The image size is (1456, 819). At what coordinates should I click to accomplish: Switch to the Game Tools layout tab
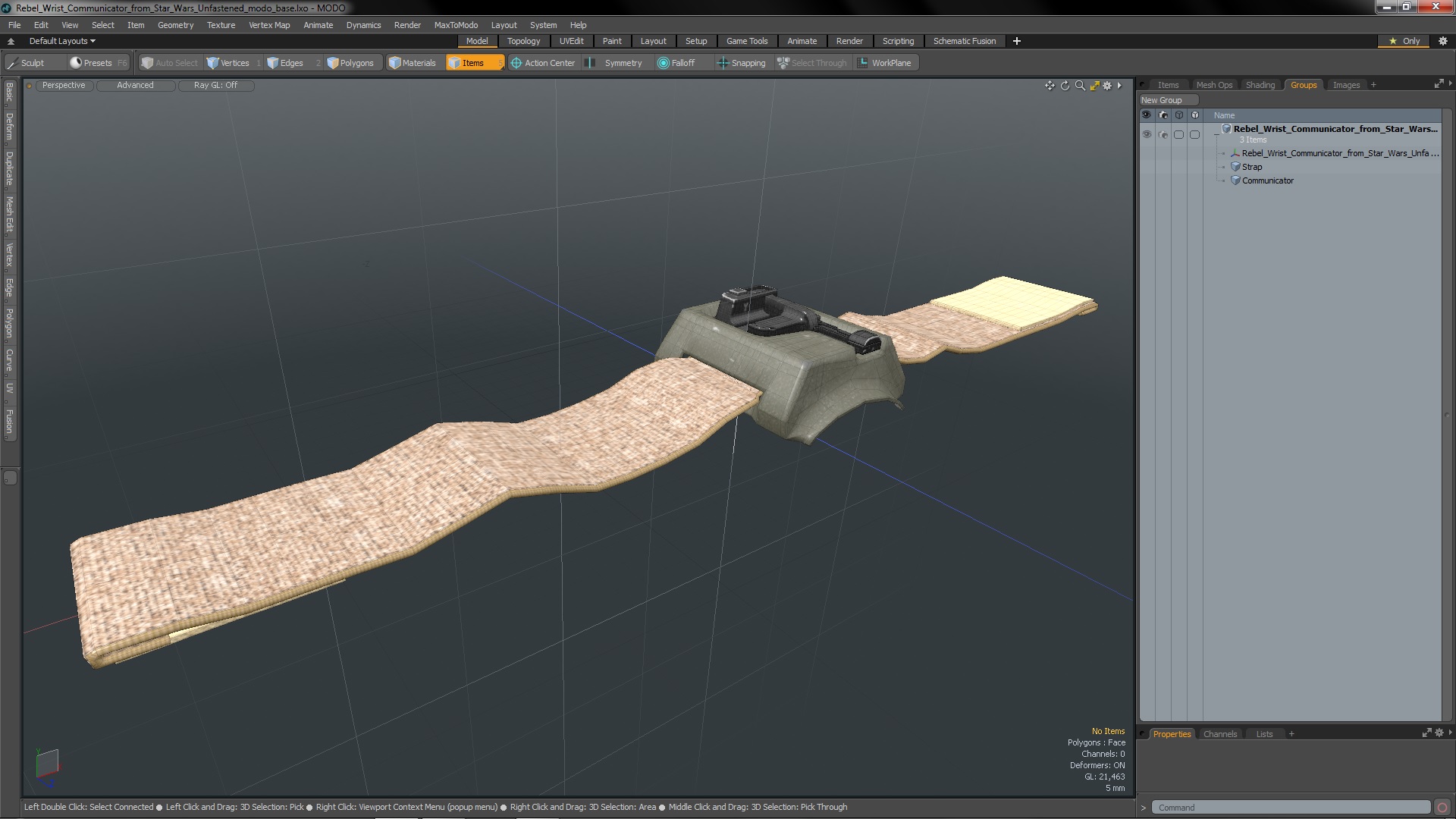pyautogui.click(x=747, y=41)
